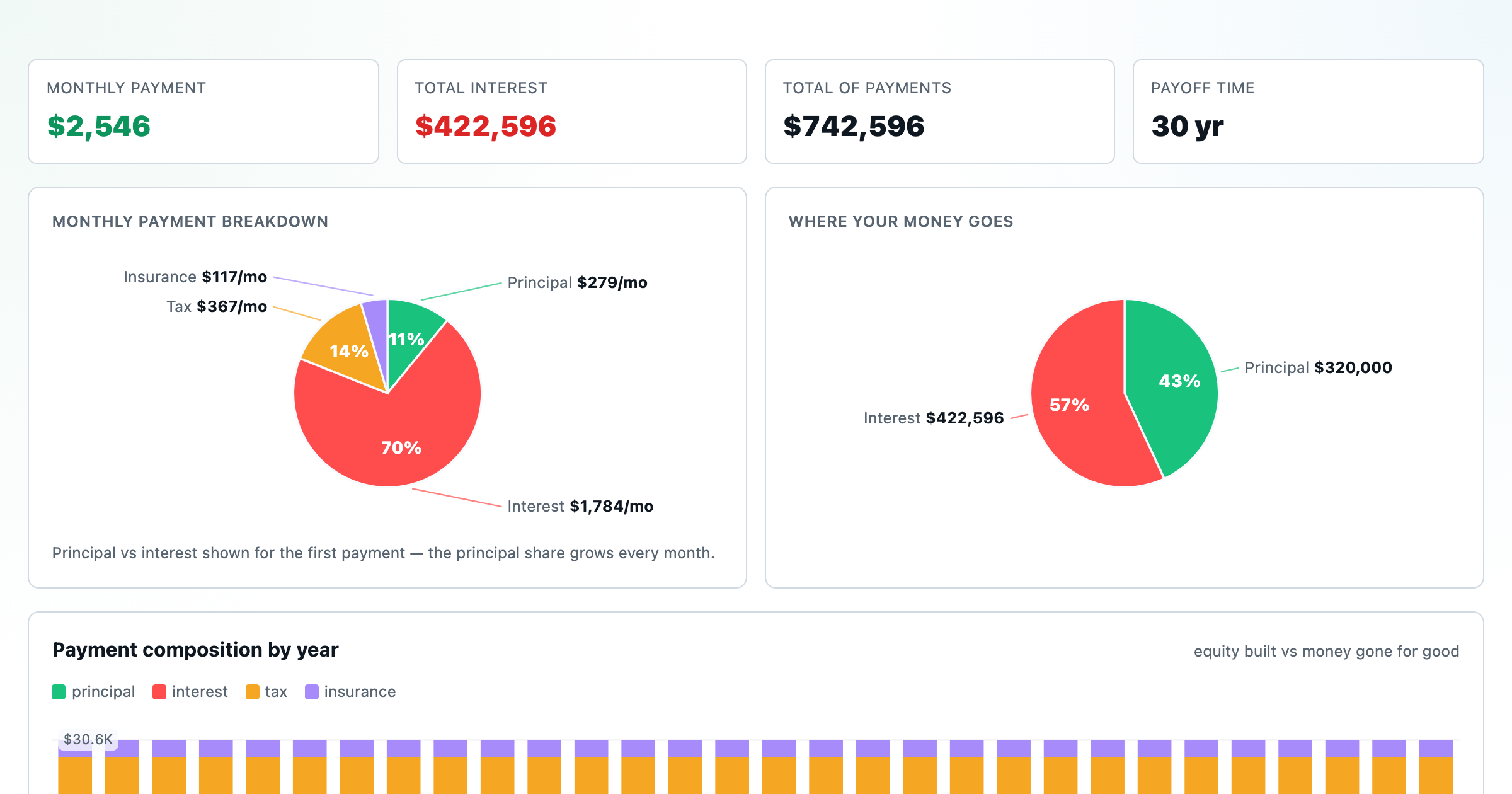1512x794 pixels.
Task: Click the Tax $367/mo label
Action: pos(217,307)
